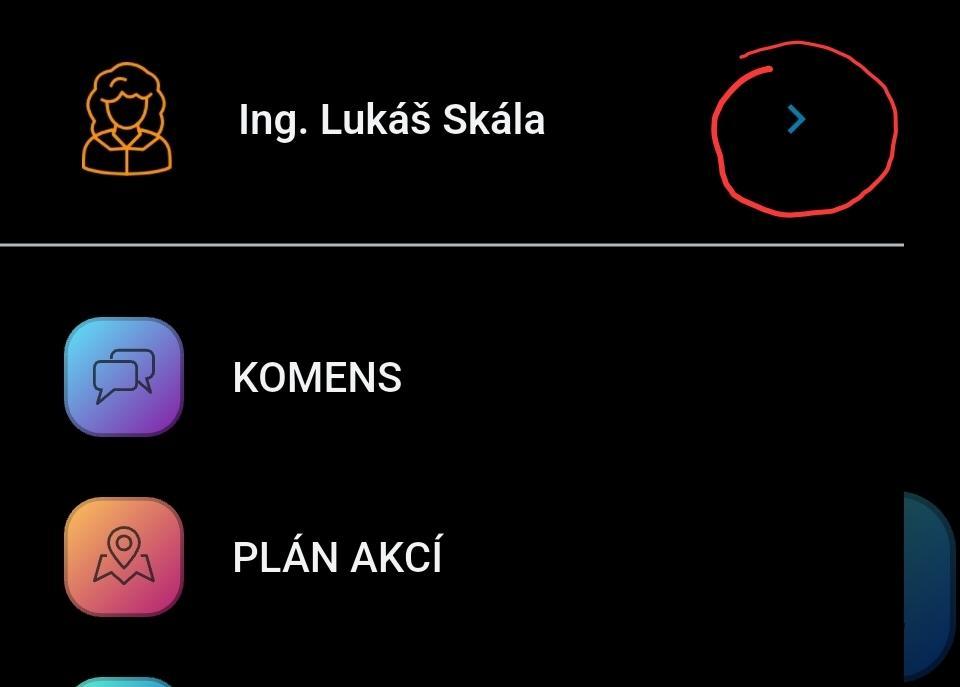Switch account using the chevron in red circle
Viewport: 960px width, 687px height.
point(796,119)
